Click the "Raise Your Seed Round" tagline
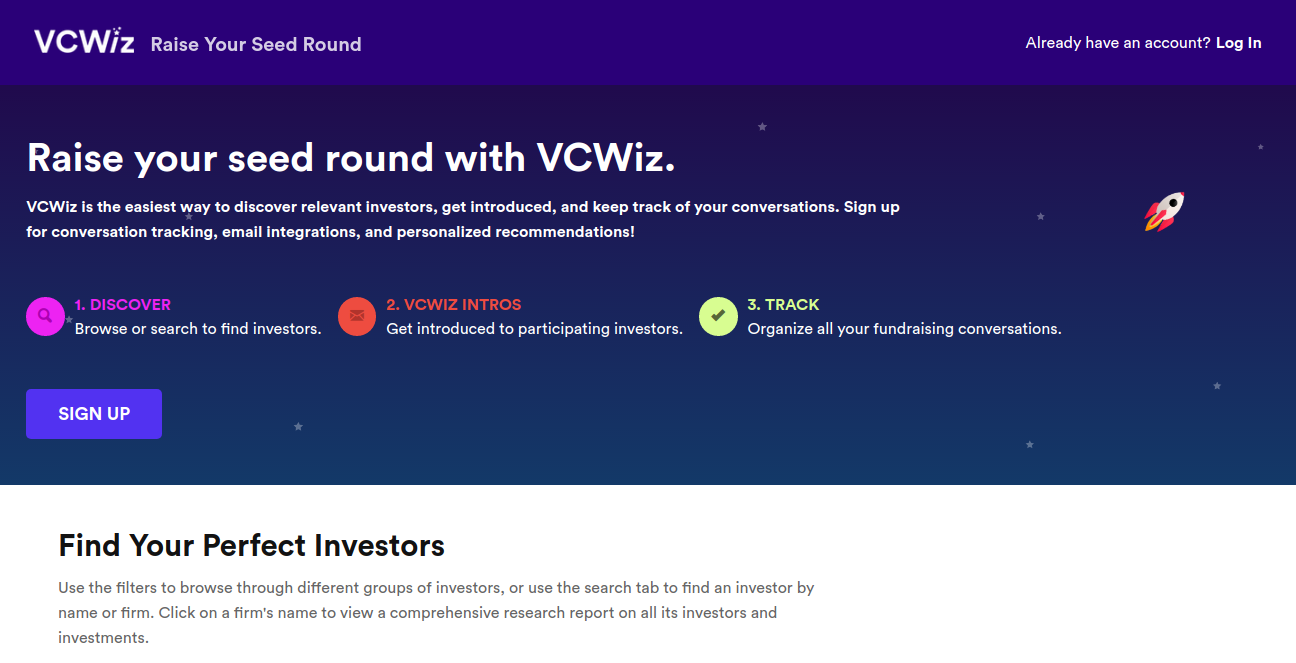 coord(256,44)
